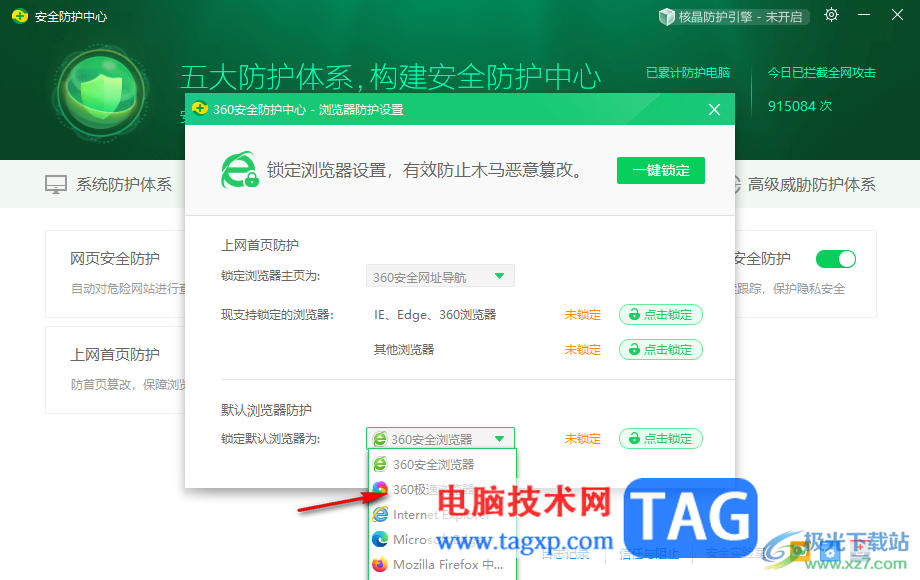Open the settings gear in title bar
Screen dimensions: 920x580
point(831,15)
